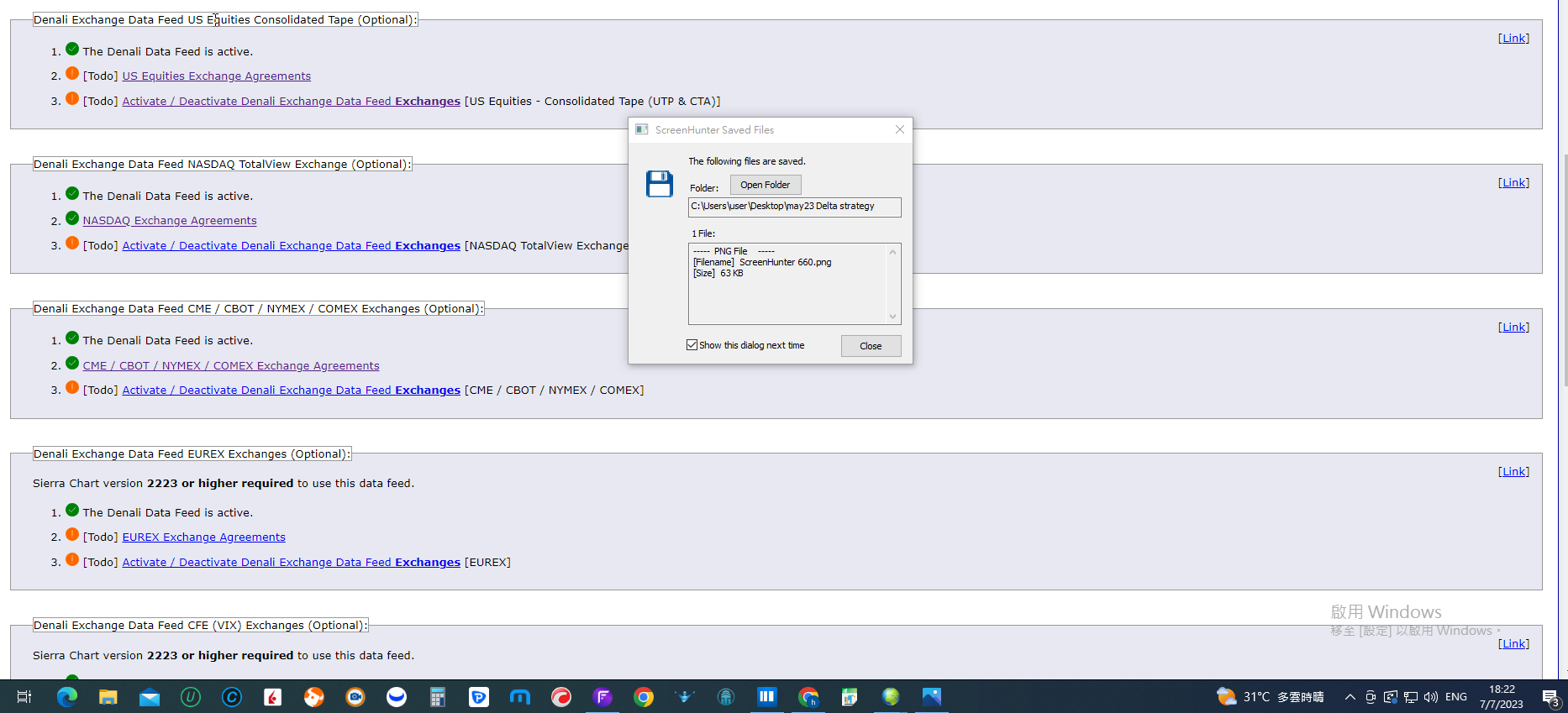Open CME / CBOT / NYMEX / COMEX Exchange Agreements
The height and width of the screenshot is (713, 1568).
click(x=231, y=366)
